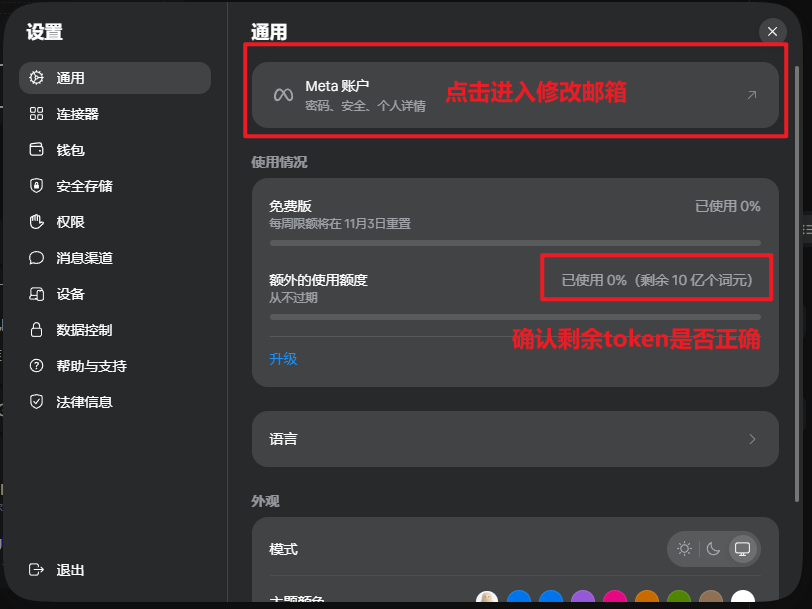The image size is (812, 609).
Task: Click the text 每周限额将在 11月3日重置
Action: point(340,224)
